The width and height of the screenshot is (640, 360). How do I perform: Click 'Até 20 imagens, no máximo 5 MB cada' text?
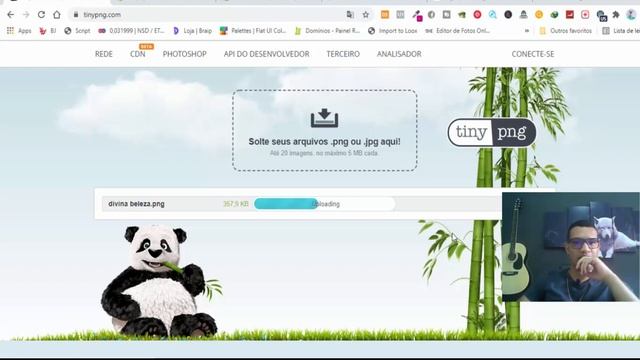(324, 153)
